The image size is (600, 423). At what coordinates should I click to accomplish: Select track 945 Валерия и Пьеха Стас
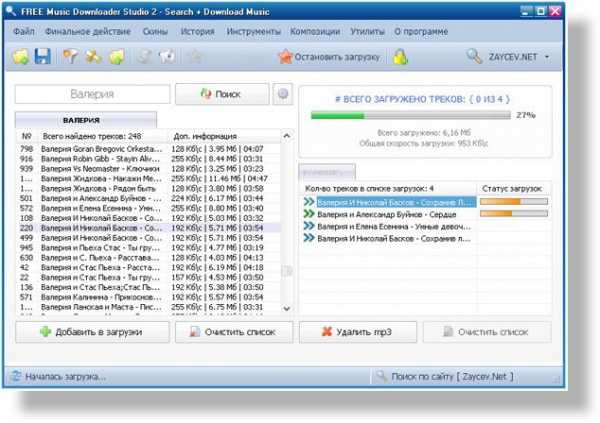148,248
